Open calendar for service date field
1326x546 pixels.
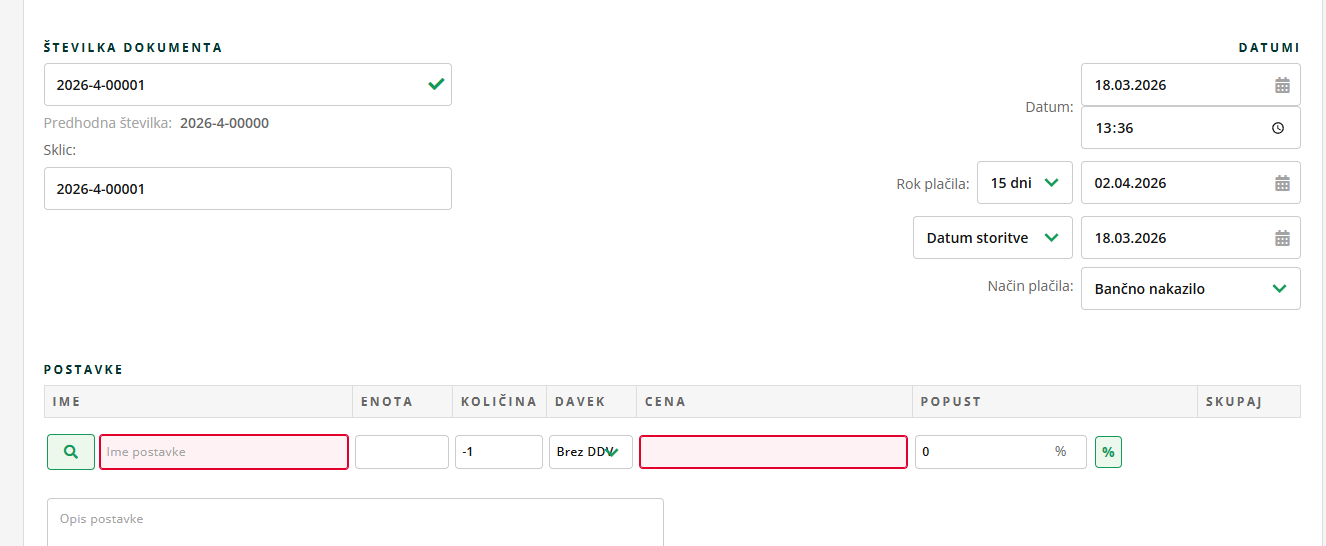click(1282, 238)
